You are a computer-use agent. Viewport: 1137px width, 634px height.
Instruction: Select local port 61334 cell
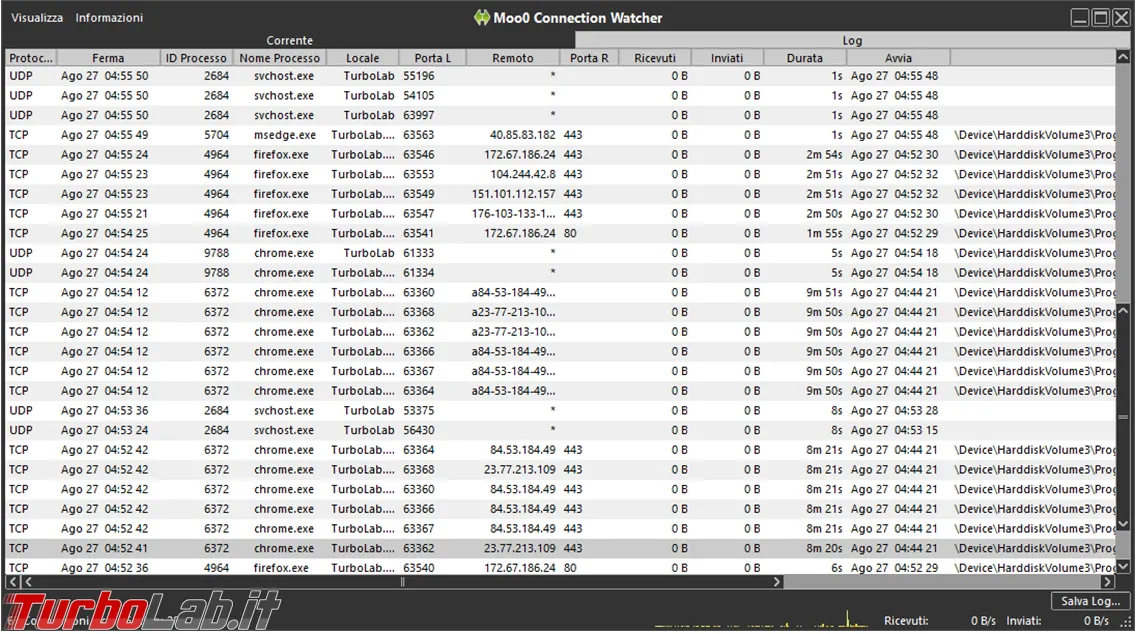[418, 272]
